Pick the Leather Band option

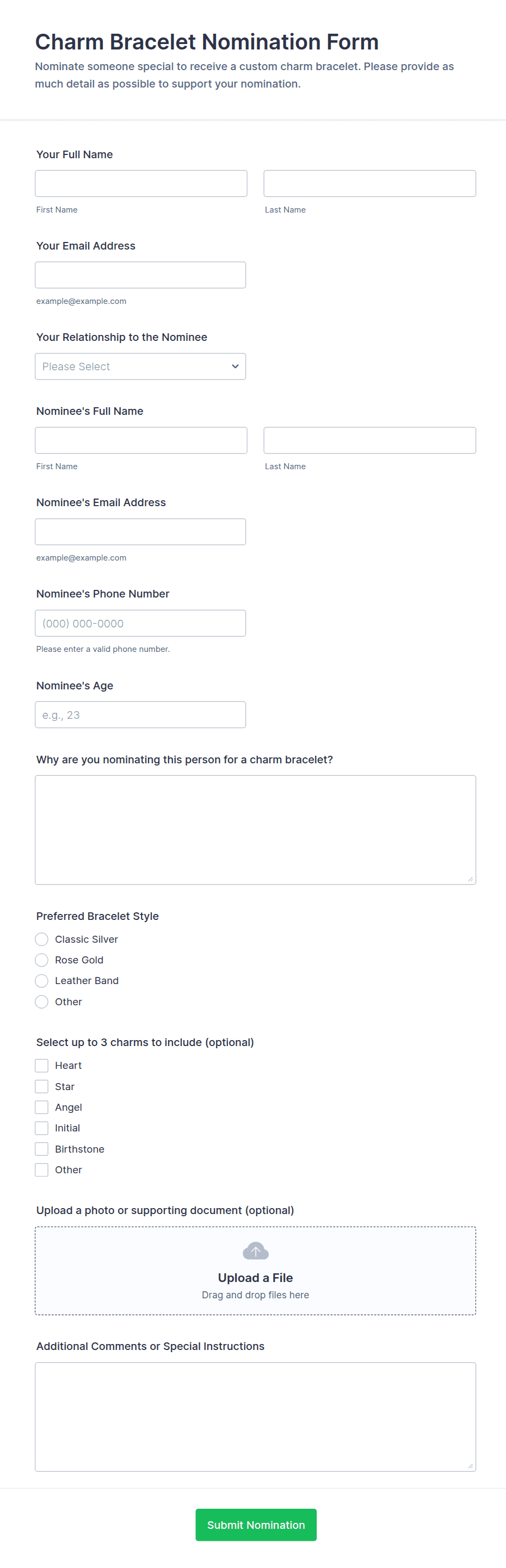(x=41, y=981)
